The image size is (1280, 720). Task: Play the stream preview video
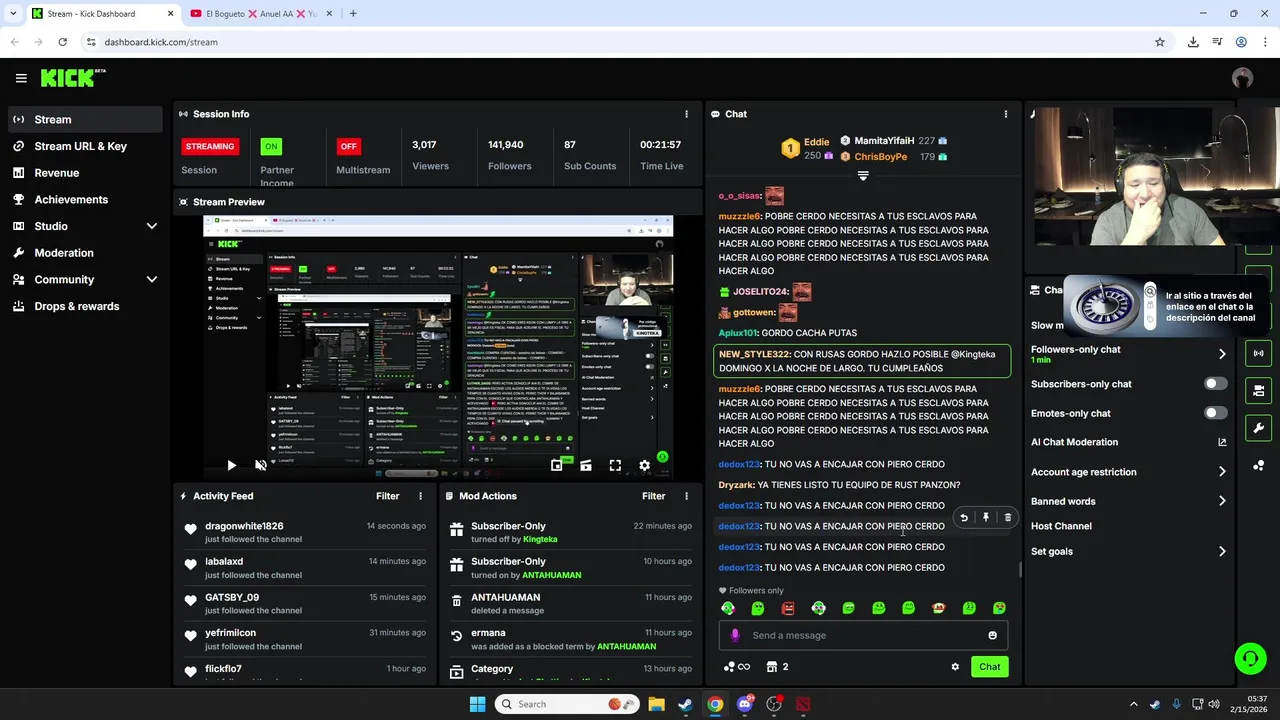coord(231,465)
